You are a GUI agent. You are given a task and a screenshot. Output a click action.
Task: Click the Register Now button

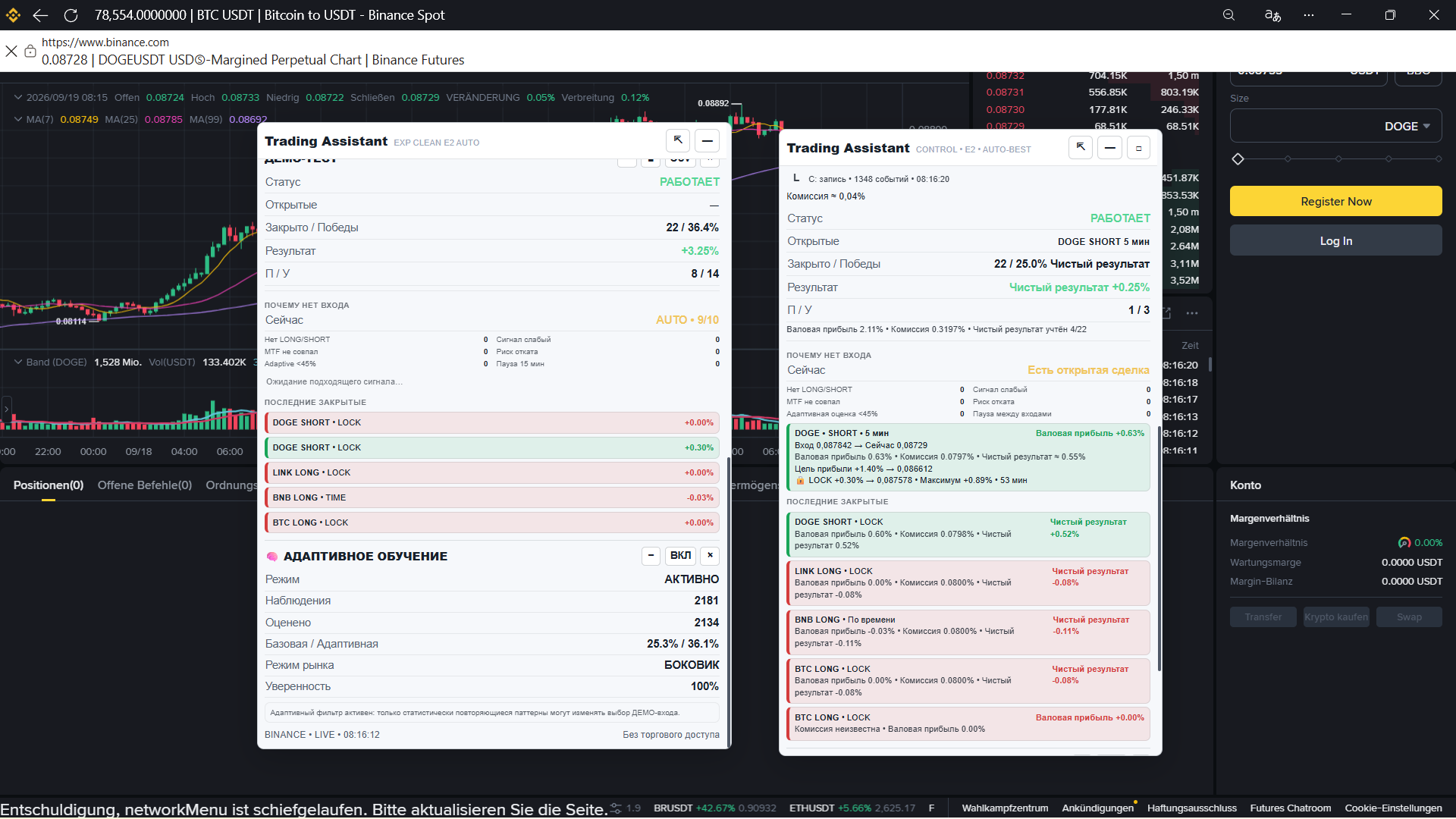1336,202
